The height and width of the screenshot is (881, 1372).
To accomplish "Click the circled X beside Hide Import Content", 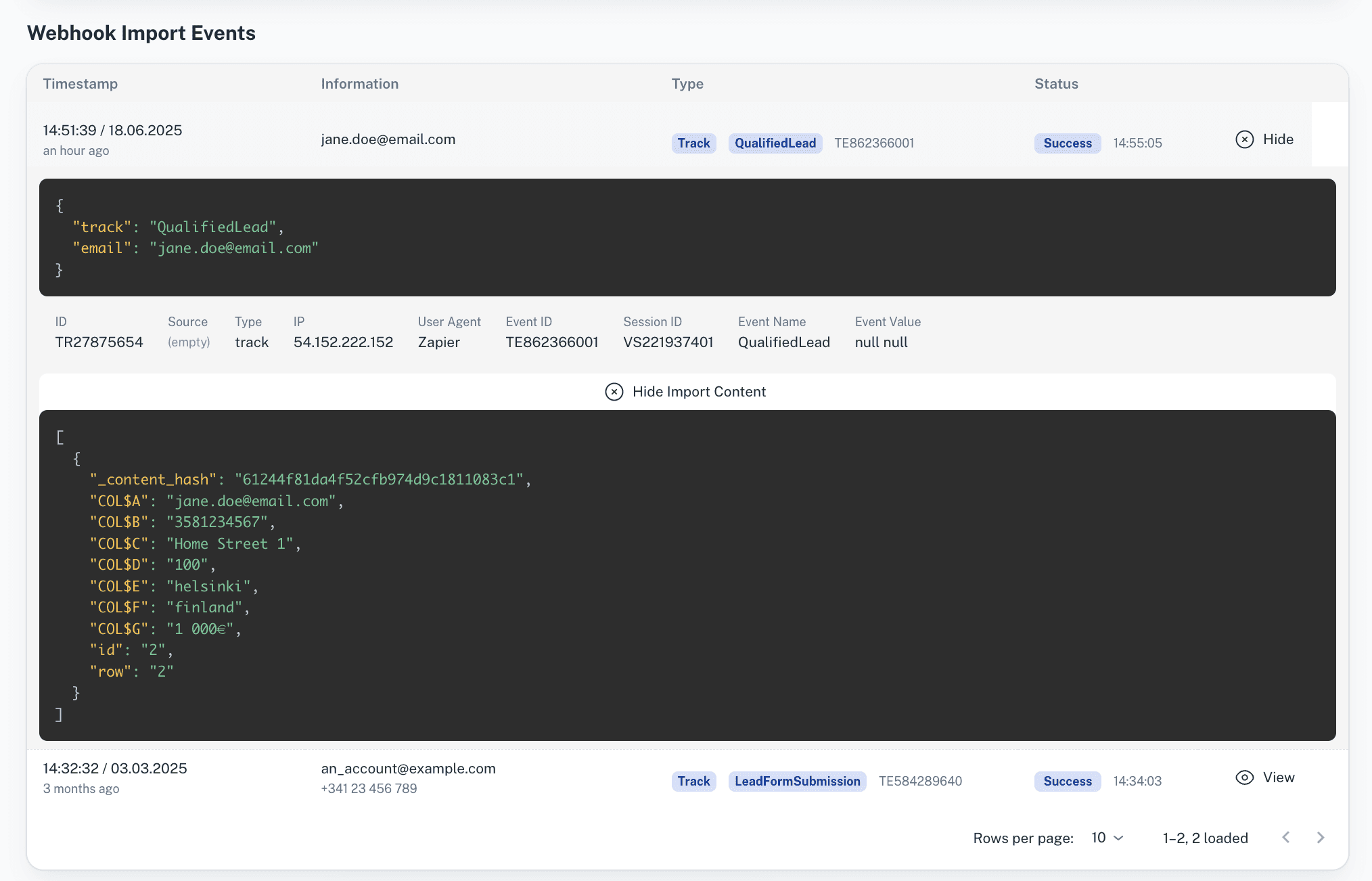I will [x=614, y=392].
